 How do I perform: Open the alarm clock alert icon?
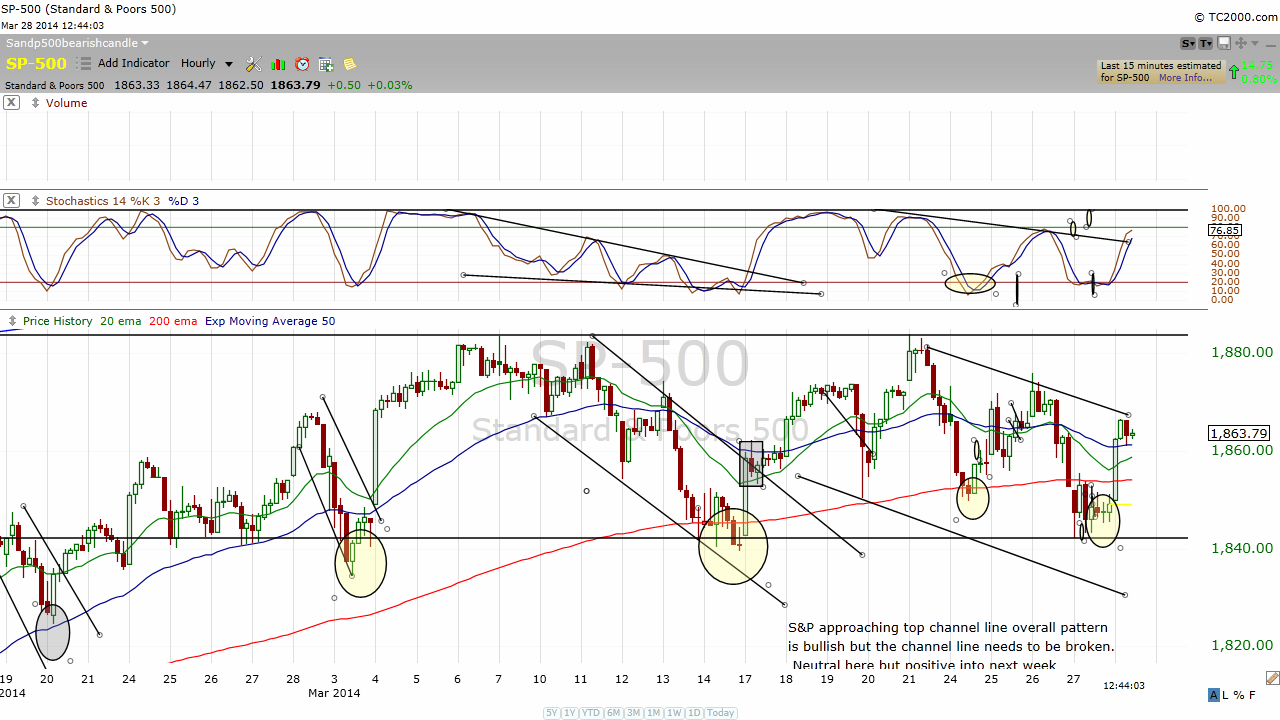tap(302, 64)
